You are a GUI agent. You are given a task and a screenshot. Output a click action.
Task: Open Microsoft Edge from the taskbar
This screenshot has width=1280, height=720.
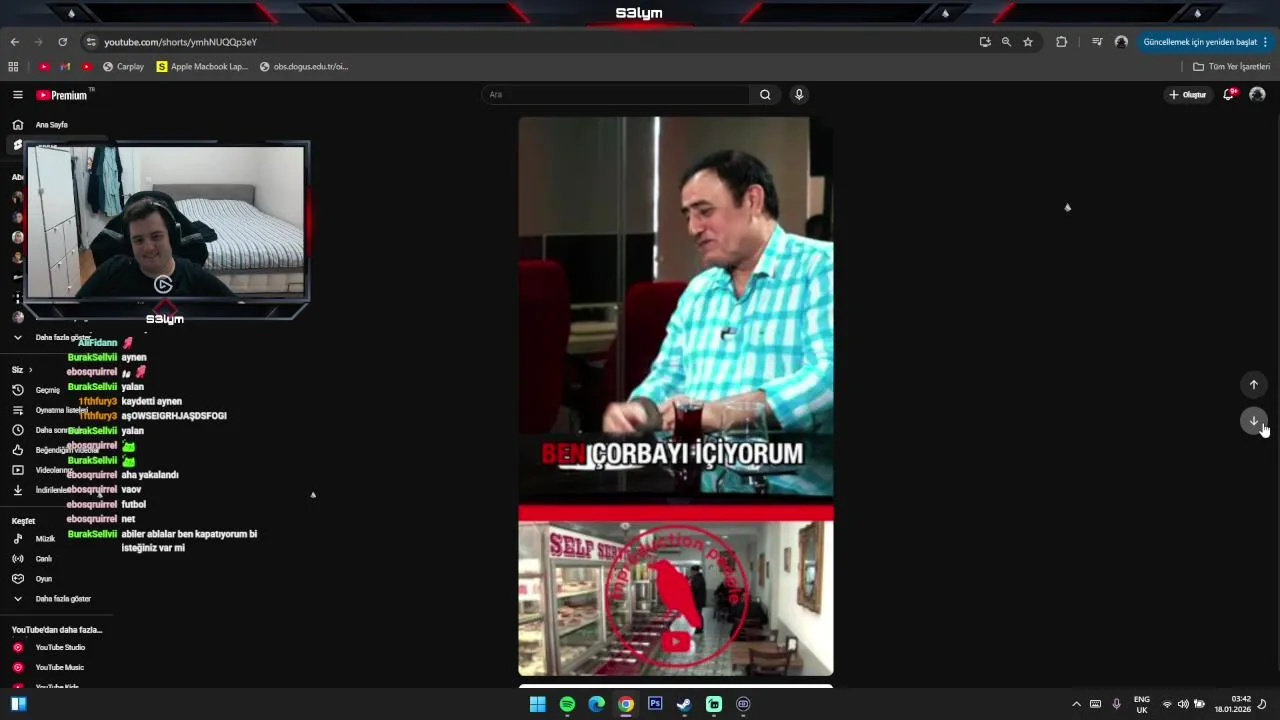point(597,704)
